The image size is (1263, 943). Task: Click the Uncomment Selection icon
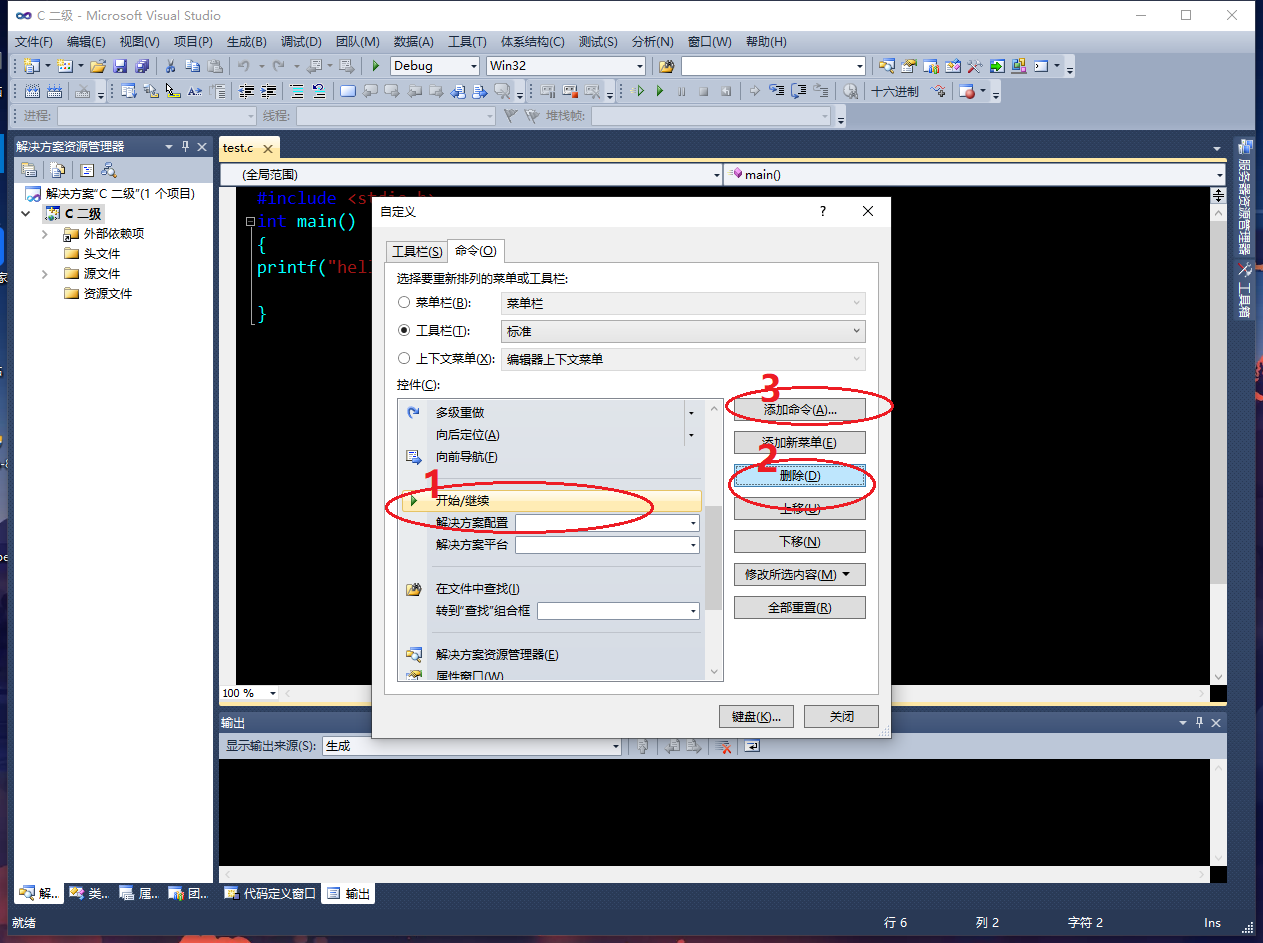(319, 91)
